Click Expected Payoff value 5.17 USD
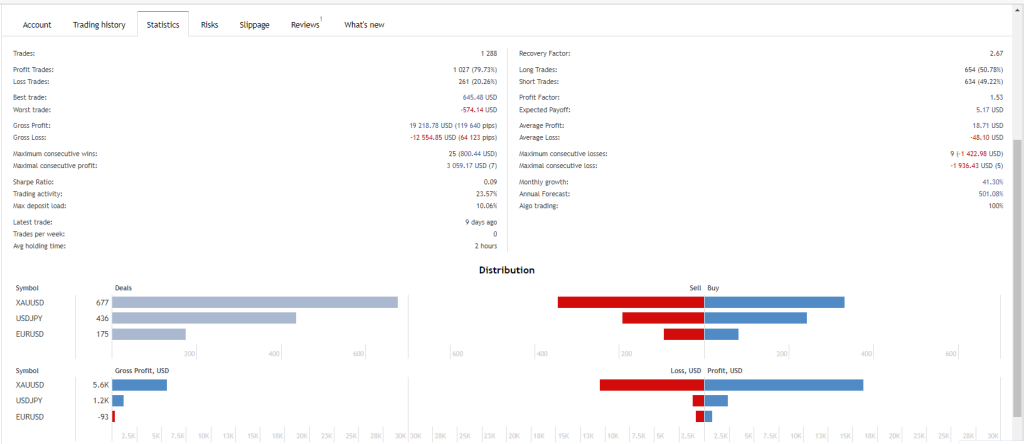 pos(990,110)
